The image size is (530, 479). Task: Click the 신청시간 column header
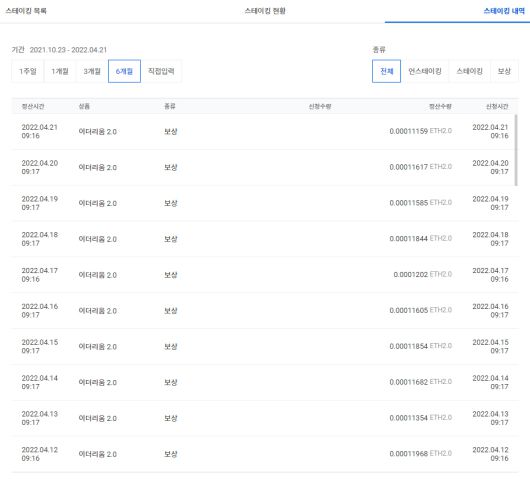[x=497, y=106]
